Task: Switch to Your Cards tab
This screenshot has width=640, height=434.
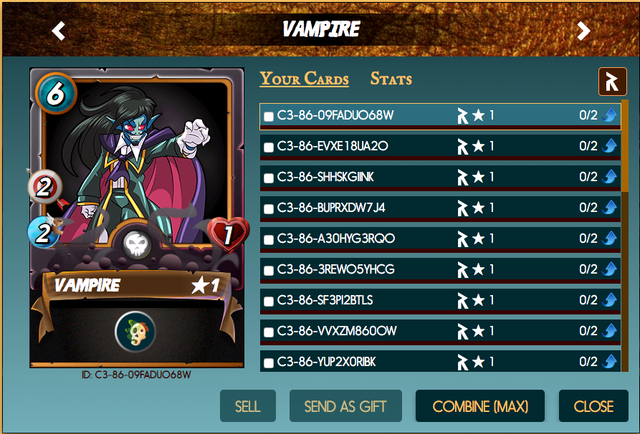Action: [x=304, y=79]
